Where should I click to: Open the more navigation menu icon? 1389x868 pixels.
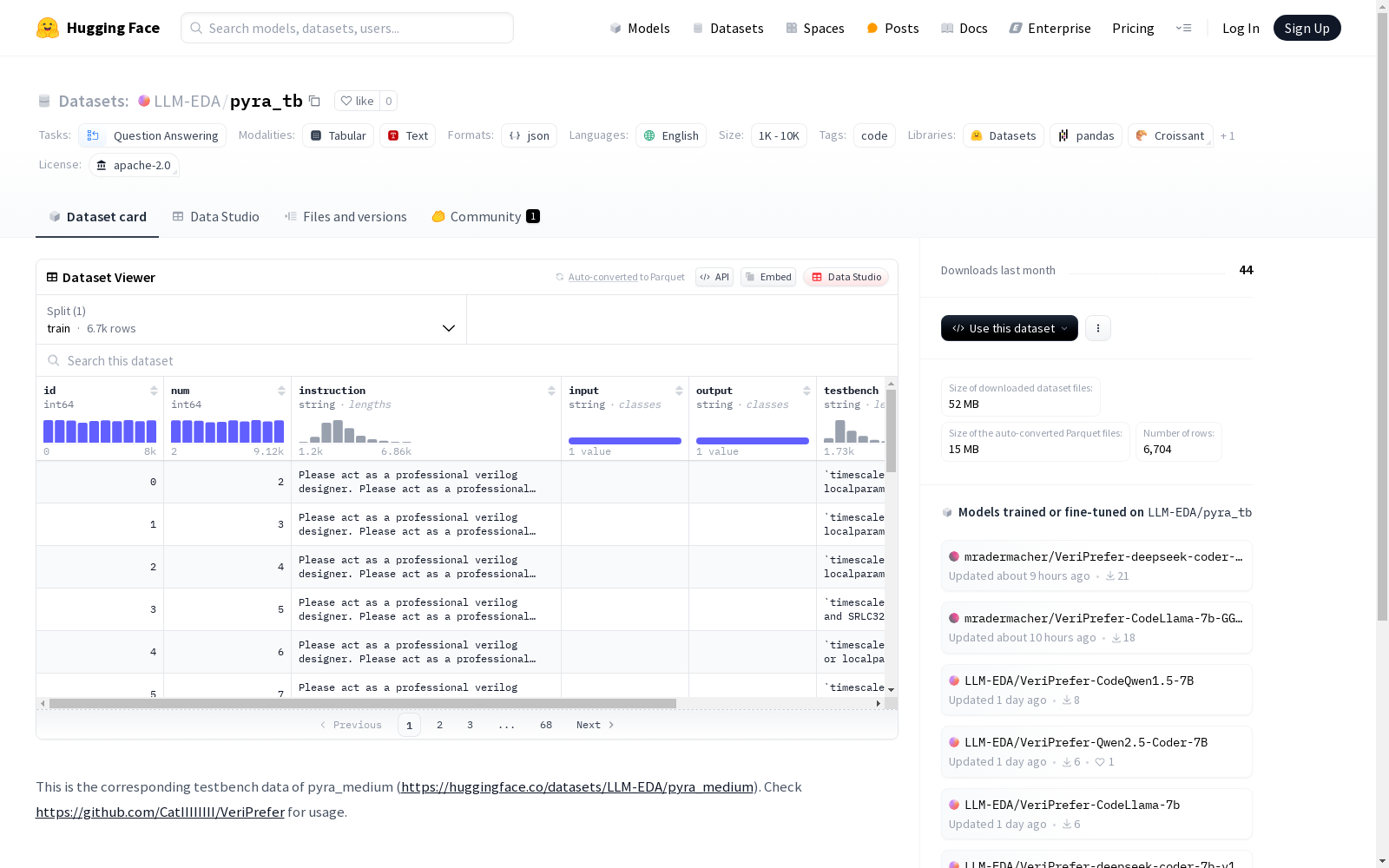[1183, 28]
